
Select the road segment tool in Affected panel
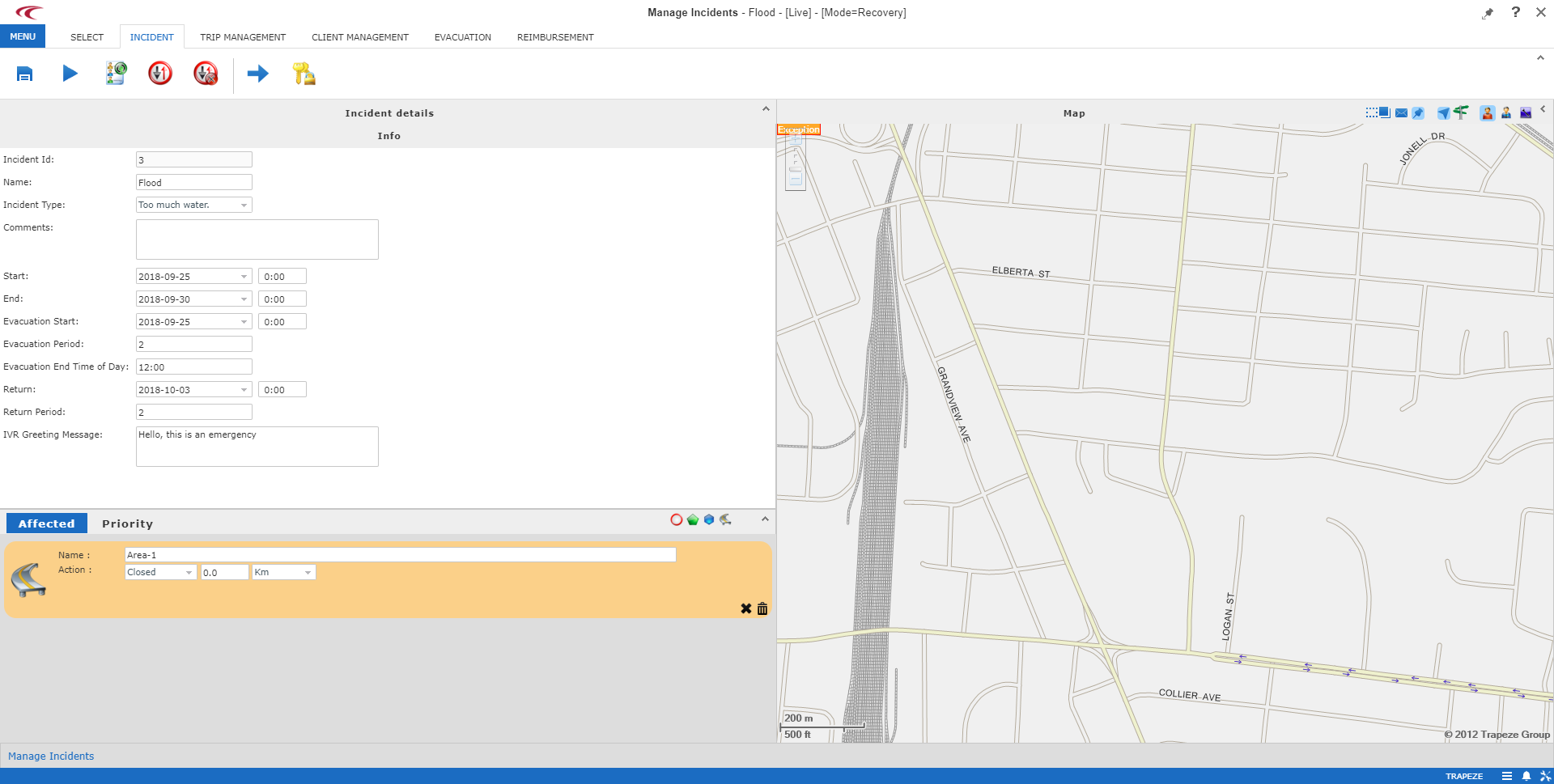click(x=724, y=520)
